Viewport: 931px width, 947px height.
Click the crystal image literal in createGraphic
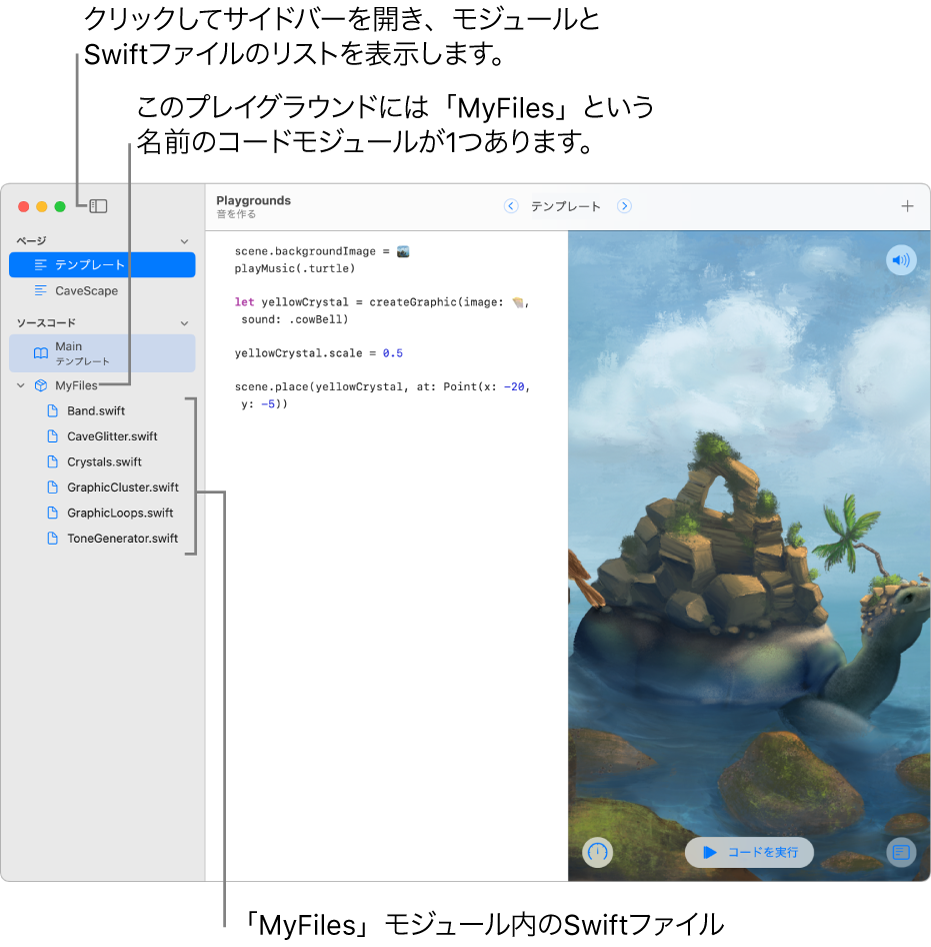pos(517,302)
